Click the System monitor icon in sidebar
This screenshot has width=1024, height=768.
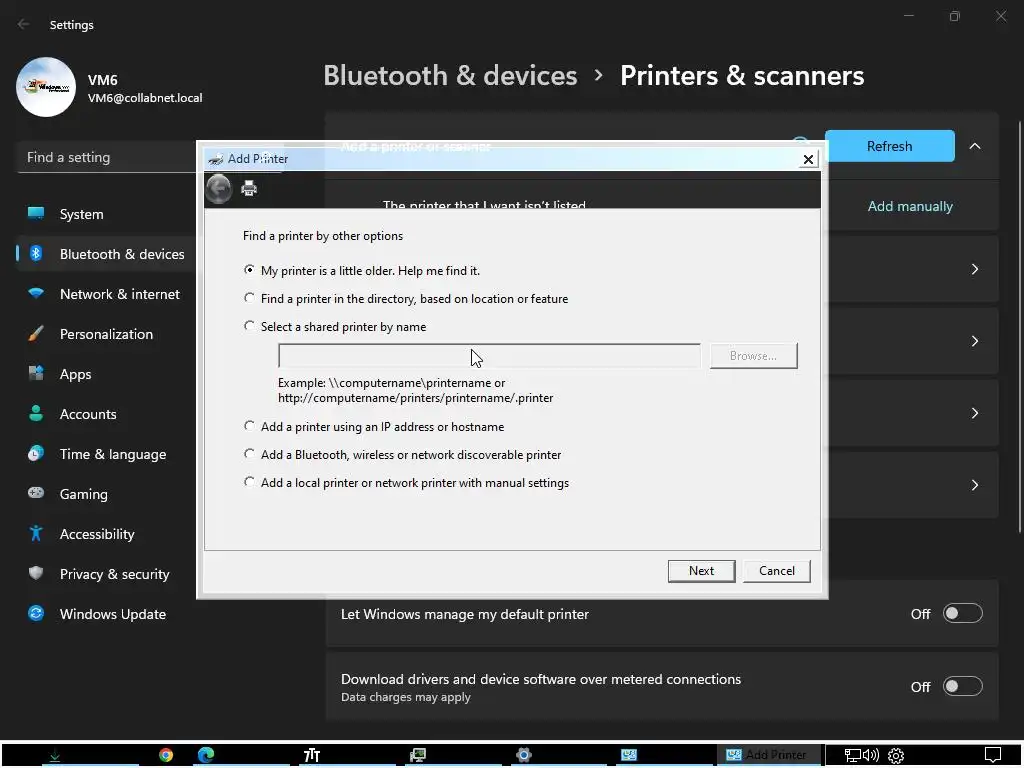[36, 213]
